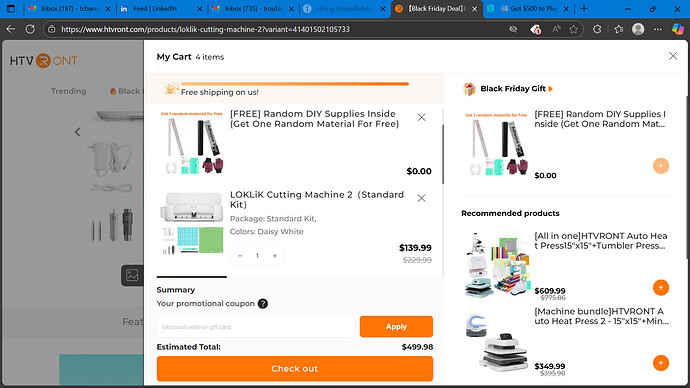Select the $499.98 estimated total value

(x=417, y=347)
